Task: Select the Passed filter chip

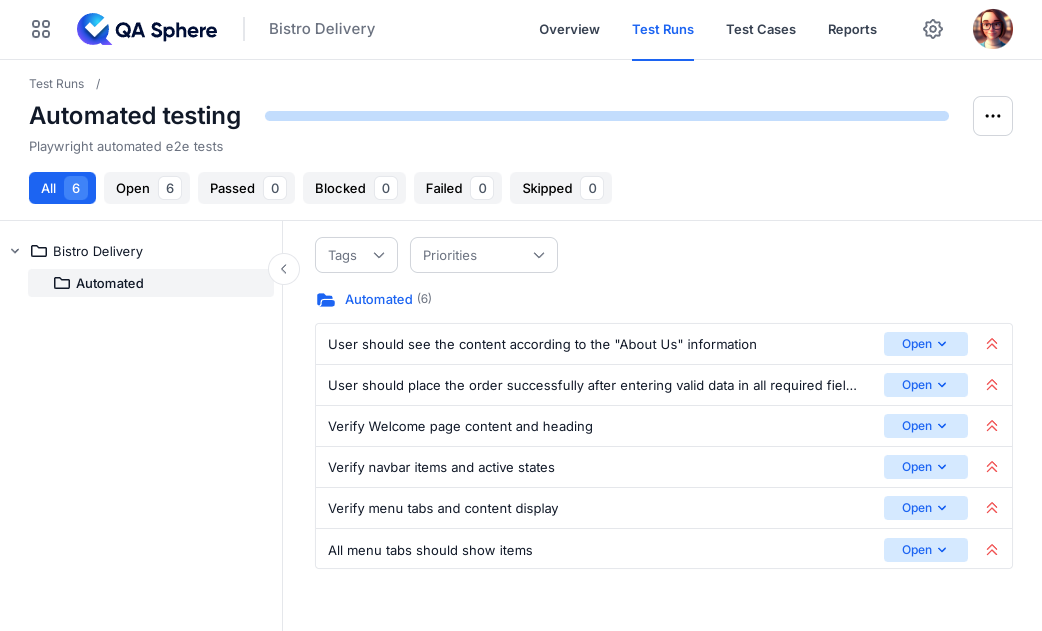Action: [x=246, y=188]
